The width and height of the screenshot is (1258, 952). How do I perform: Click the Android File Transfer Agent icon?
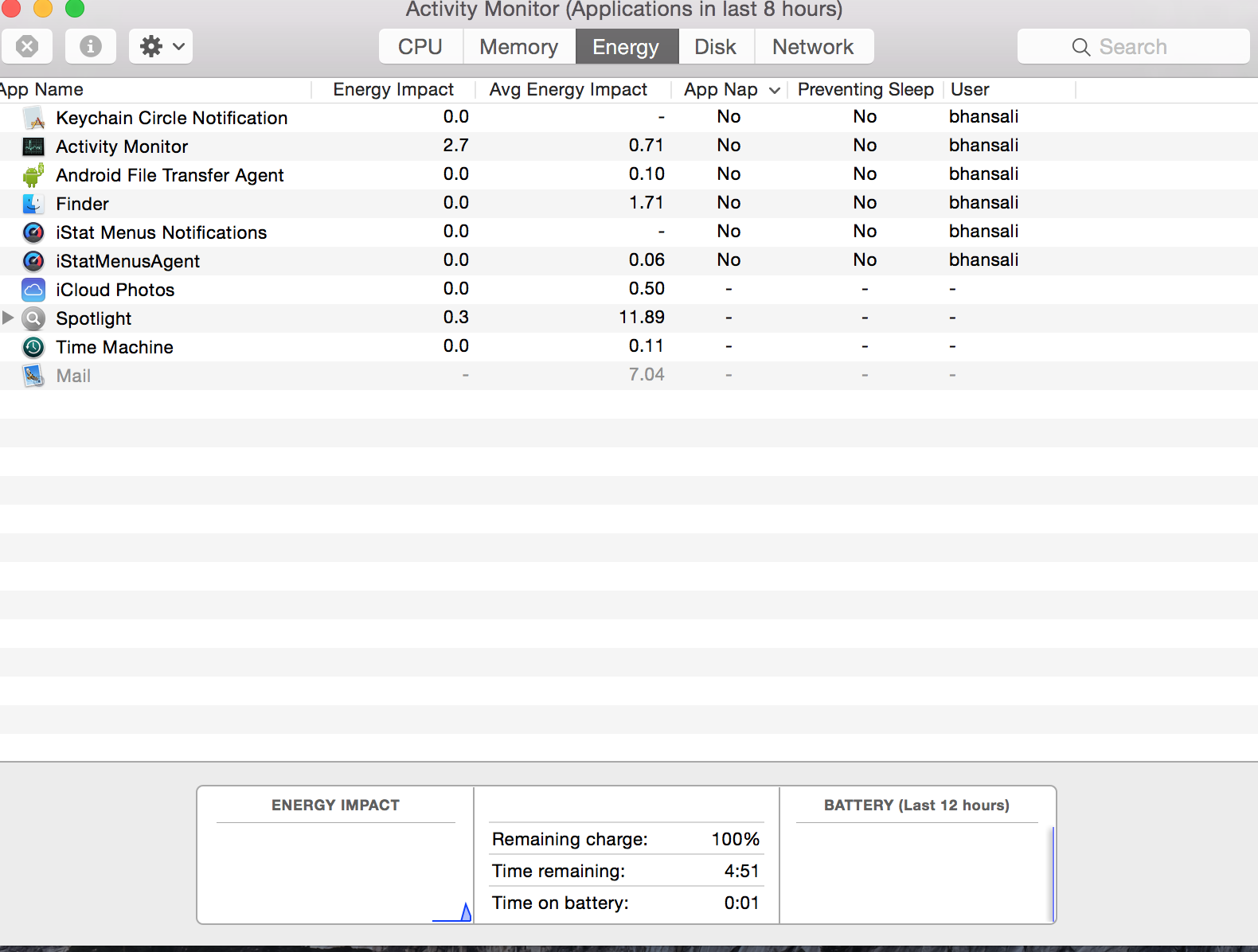(x=33, y=175)
